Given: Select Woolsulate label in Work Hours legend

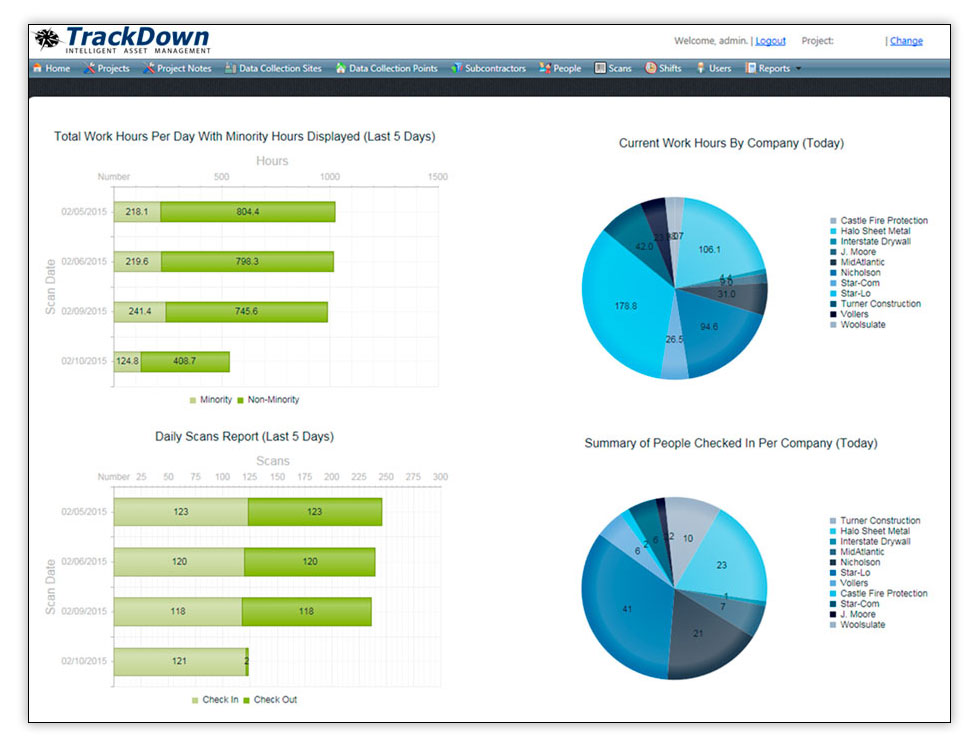Looking at the screenshot, I should point(863,324).
